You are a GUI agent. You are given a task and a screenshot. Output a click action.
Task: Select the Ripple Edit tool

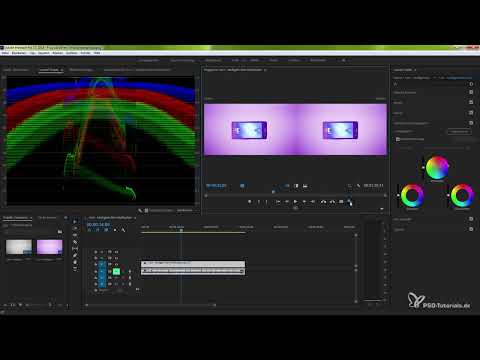(x=75, y=235)
